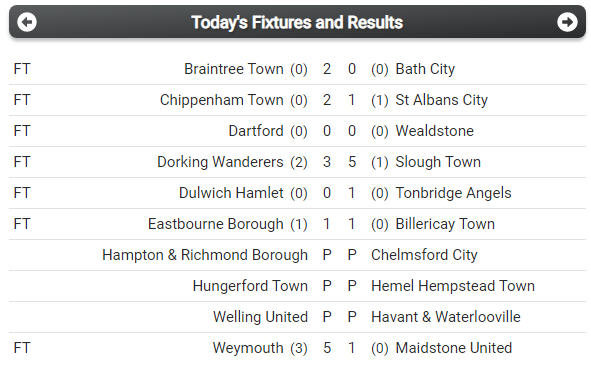Open Braintree Town team link
Viewport: 591px width, 376px height.
pos(234,69)
